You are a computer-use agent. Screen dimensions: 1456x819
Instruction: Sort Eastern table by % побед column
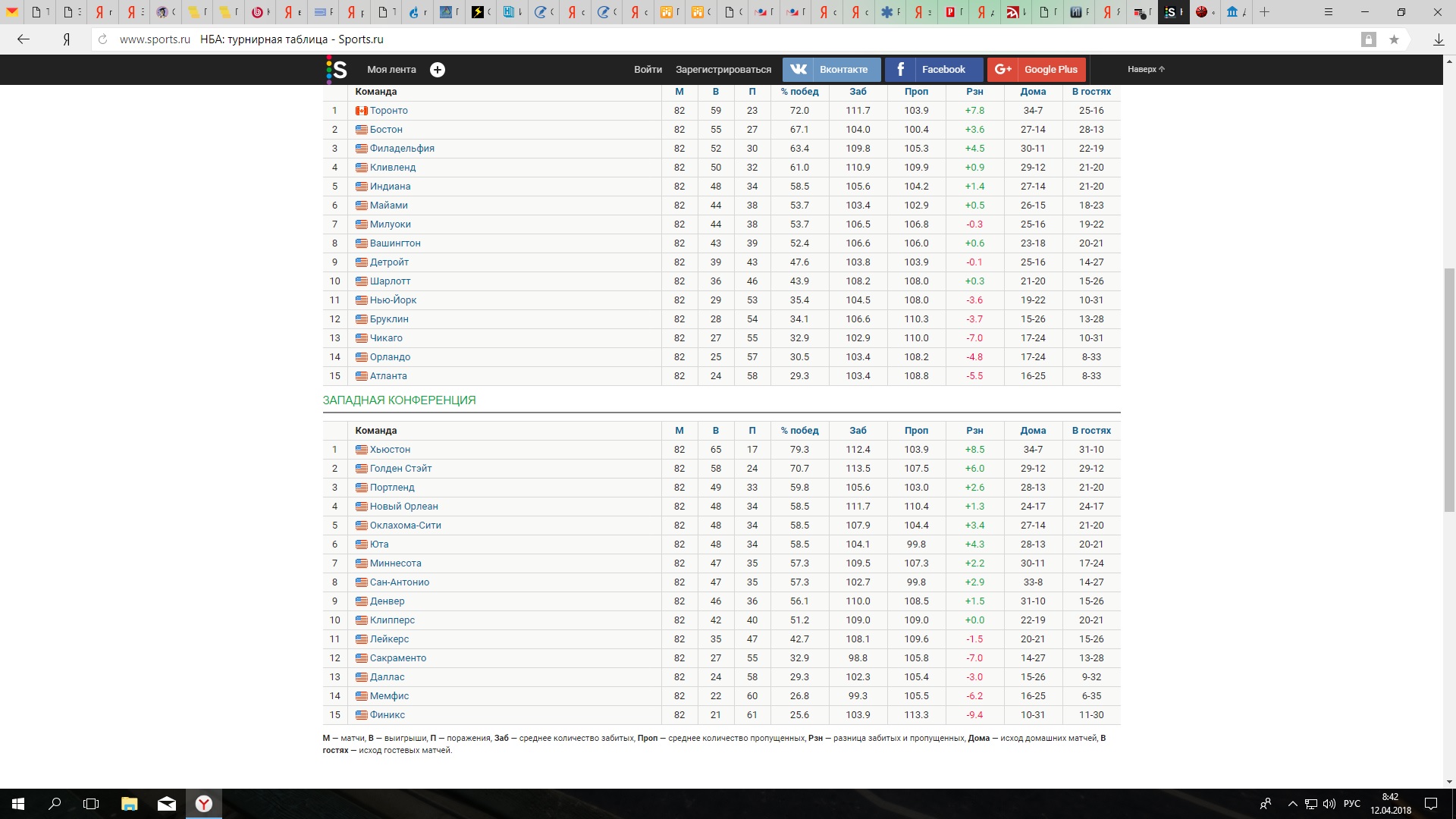point(799,92)
